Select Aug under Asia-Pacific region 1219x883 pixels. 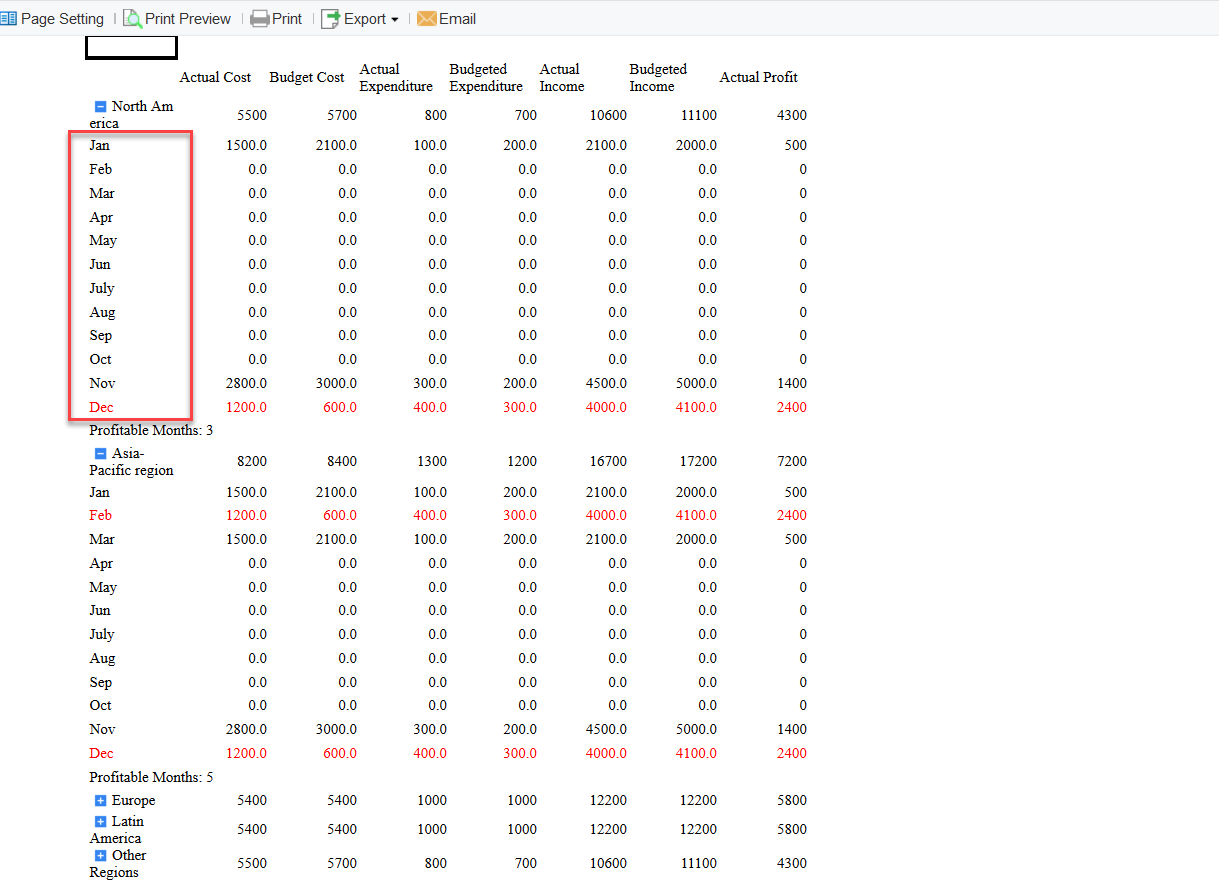pyautogui.click(x=102, y=658)
